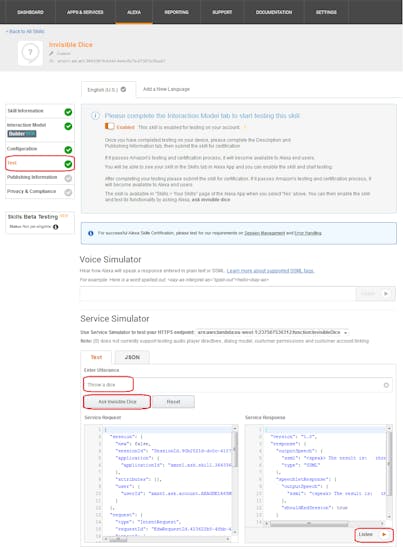Image resolution: width=403 pixels, height=555 pixels.
Task: Select the English (U.S.) language tab
Action: point(108,90)
